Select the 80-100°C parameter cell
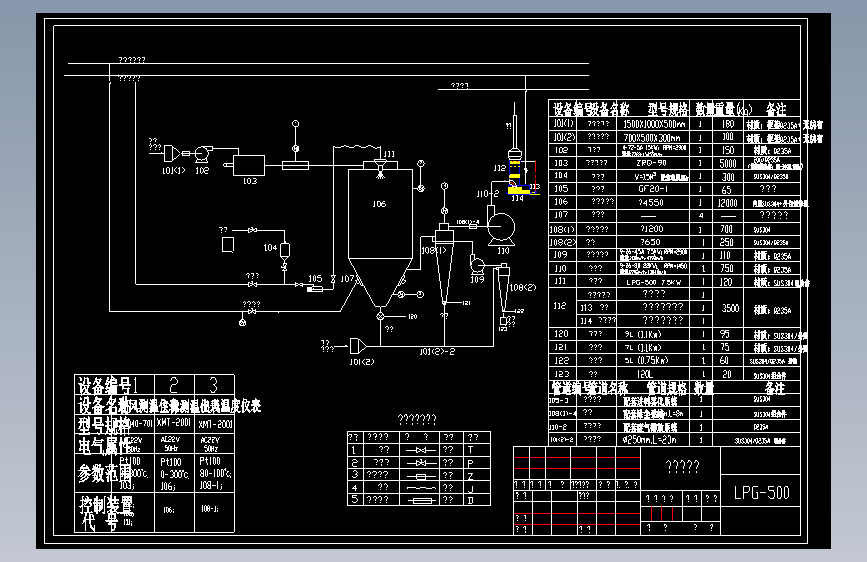The image size is (867, 562). (215, 474)
